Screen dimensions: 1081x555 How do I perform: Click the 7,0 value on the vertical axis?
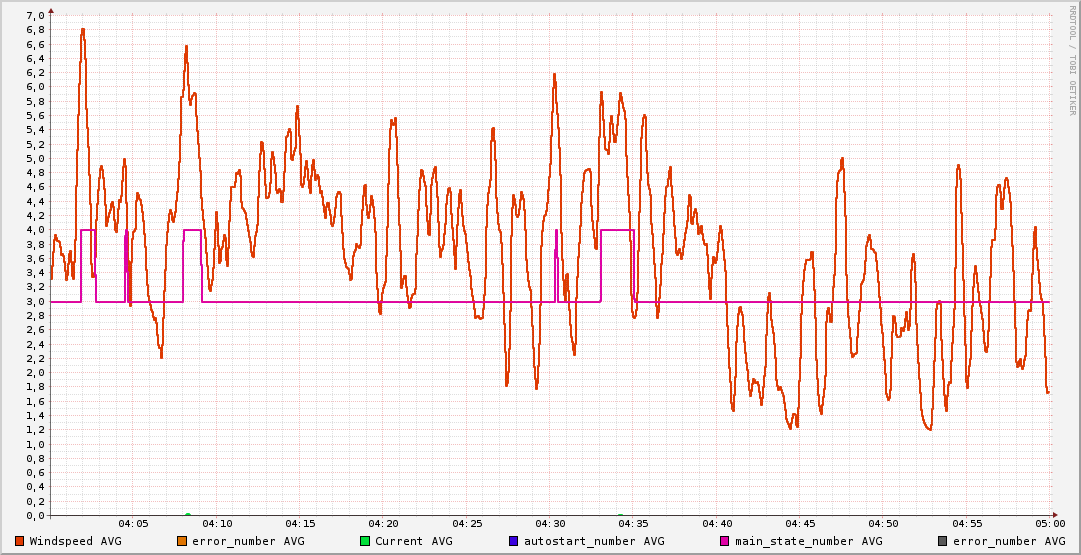(x=35, y=15)
